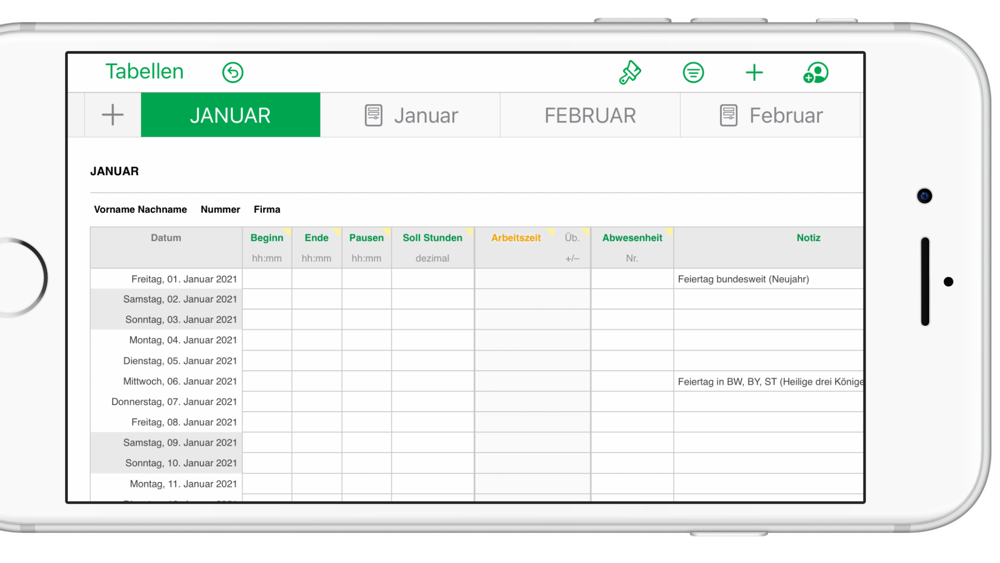Select the Abwesenheit column header

(632, 238)
